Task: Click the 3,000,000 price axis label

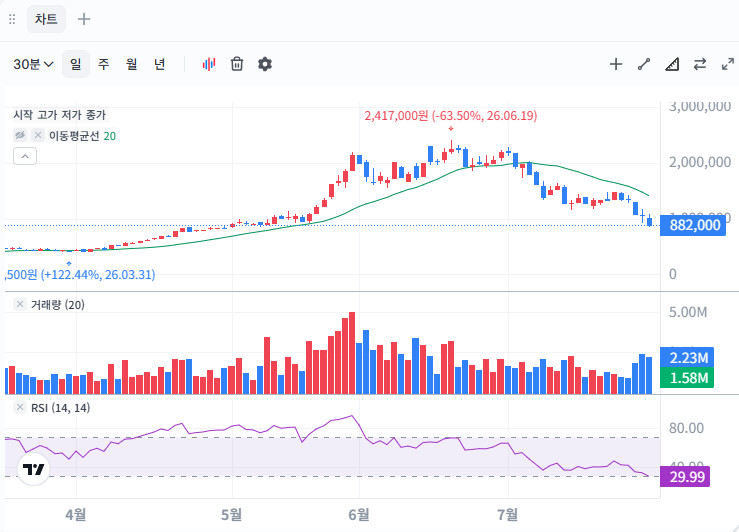Action: (700, 107)
